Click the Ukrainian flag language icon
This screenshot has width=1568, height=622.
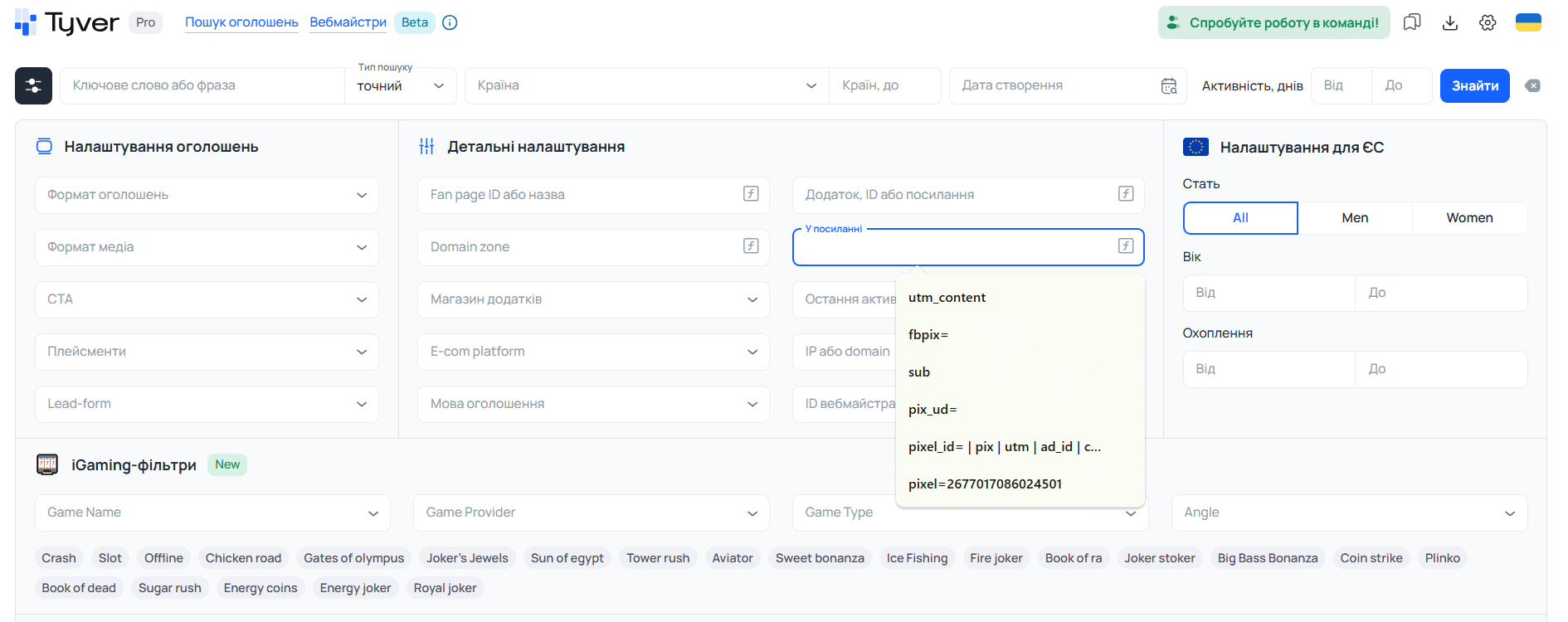point(1528,22)
